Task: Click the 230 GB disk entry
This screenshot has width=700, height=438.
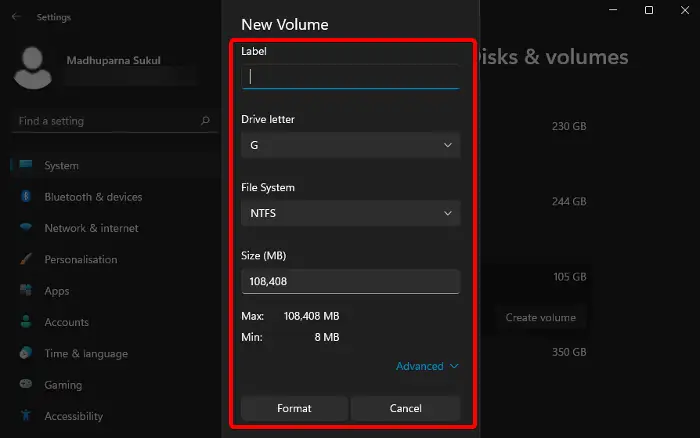Action: [569, 126]
